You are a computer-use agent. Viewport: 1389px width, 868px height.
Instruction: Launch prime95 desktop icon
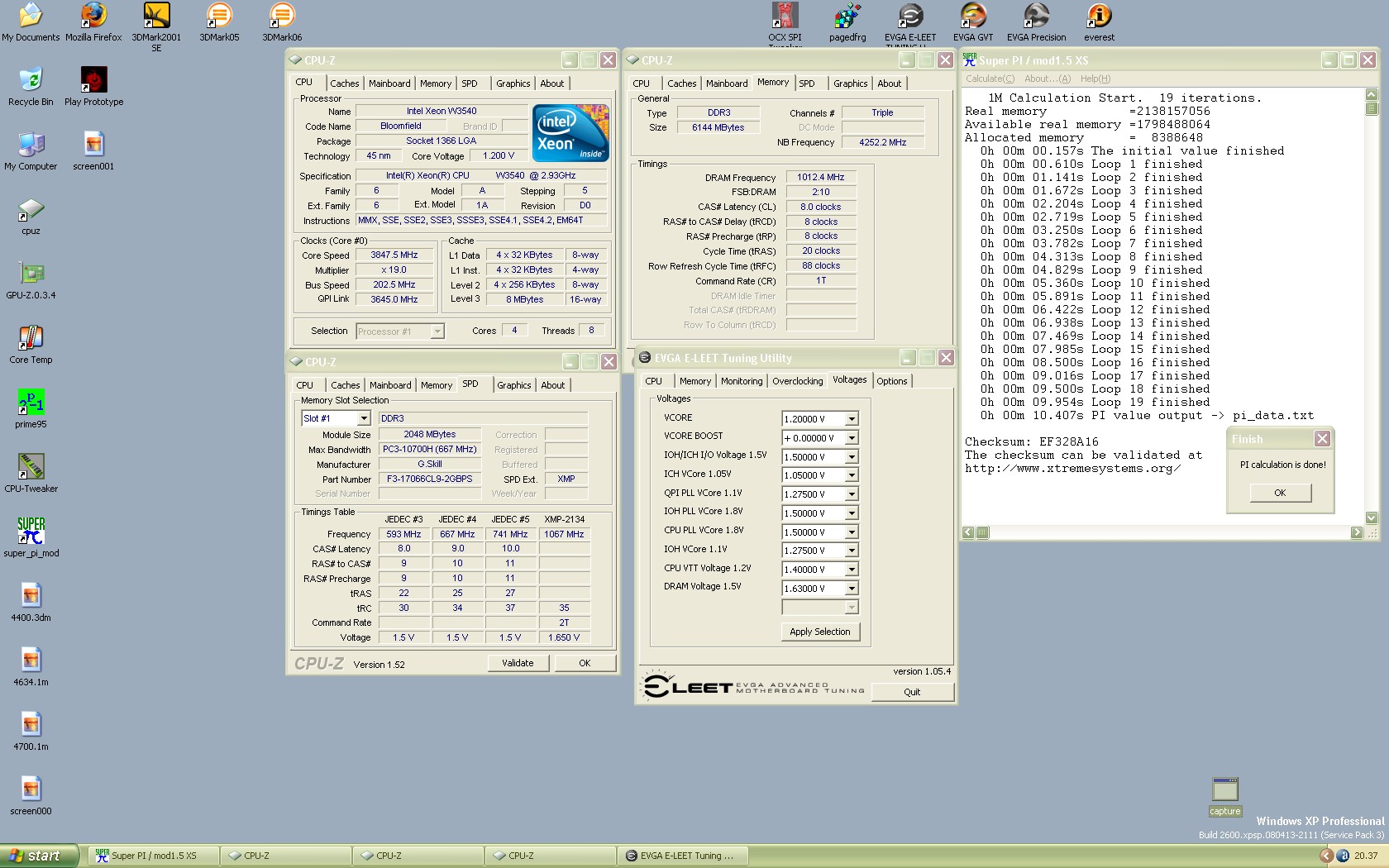coord(31,409)
